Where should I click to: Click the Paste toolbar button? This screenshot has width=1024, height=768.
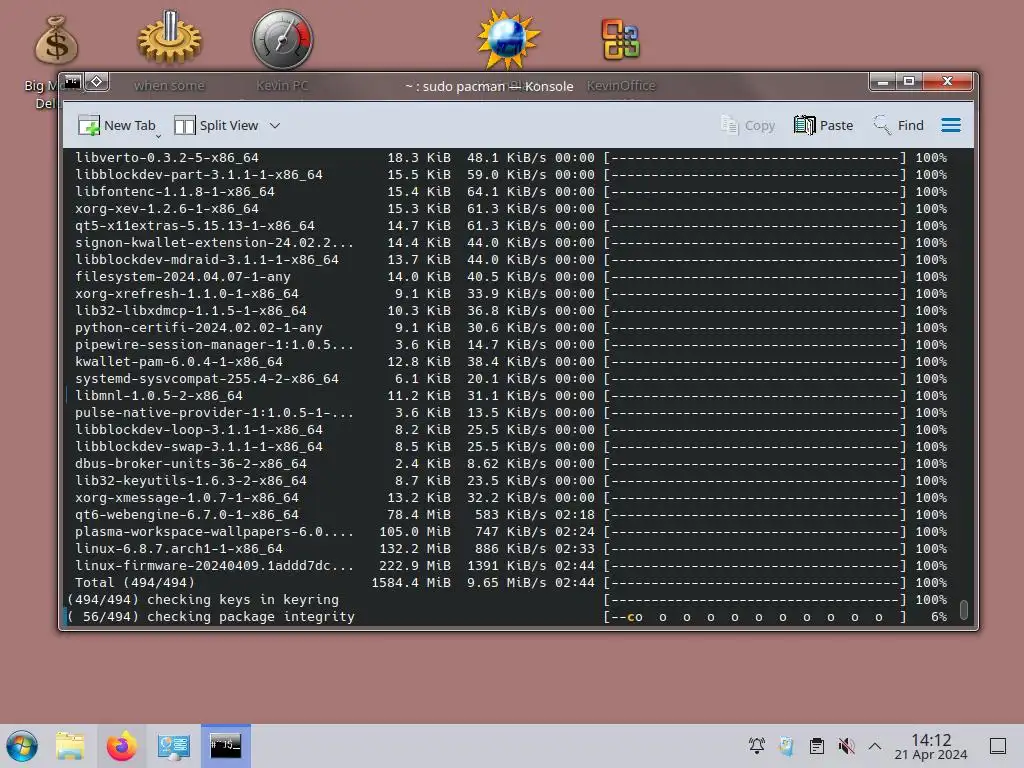824,125
